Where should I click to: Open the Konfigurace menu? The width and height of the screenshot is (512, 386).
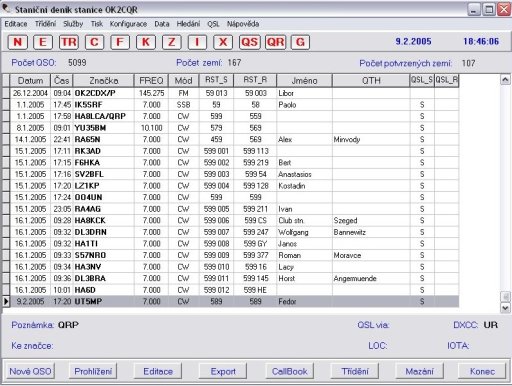[x=128, y=24]
